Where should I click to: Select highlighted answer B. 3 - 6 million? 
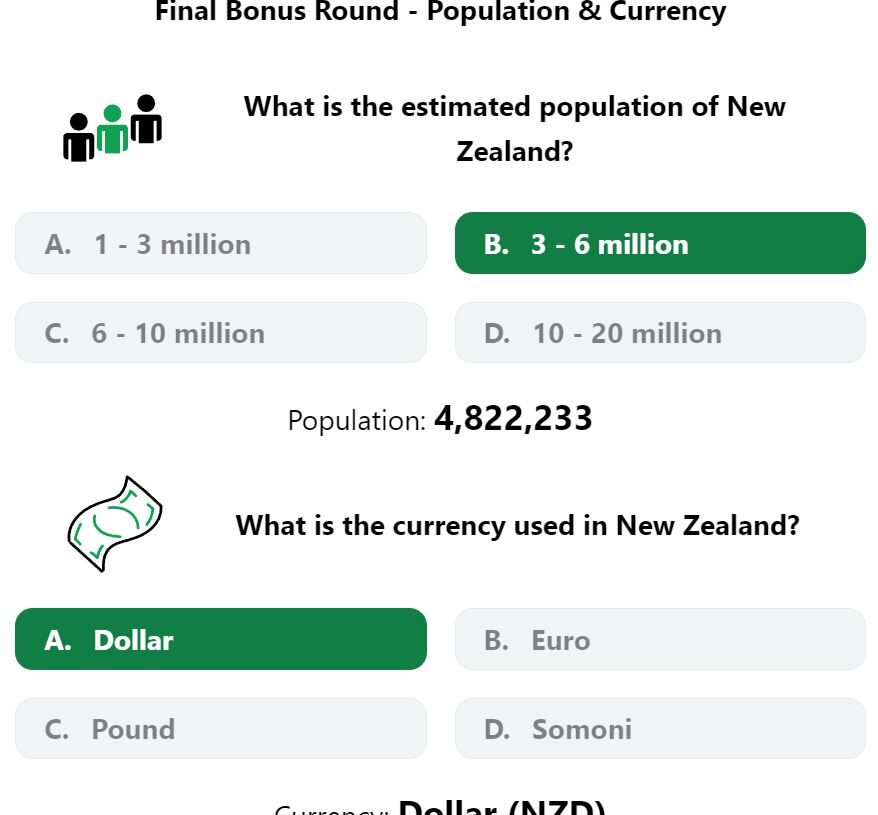pyautogui.click(x=661, y=243)
